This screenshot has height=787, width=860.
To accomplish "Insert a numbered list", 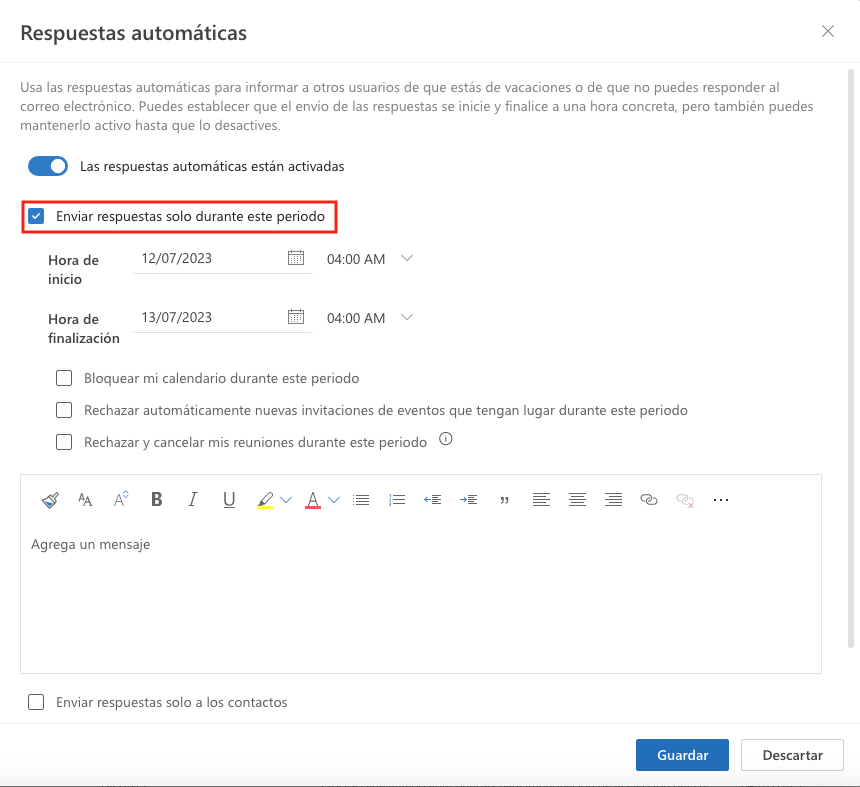I will [x=397, y=499].
